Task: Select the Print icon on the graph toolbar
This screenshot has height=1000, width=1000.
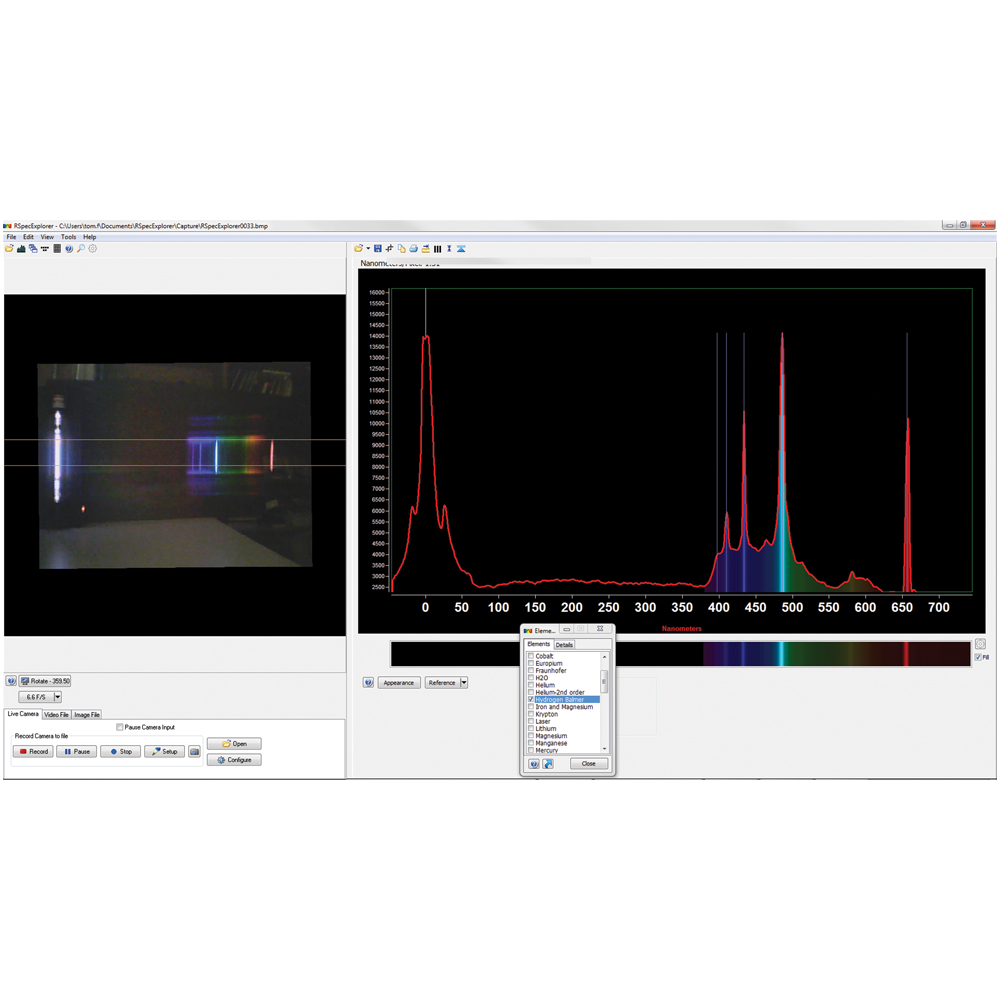Action: [413, 248]
